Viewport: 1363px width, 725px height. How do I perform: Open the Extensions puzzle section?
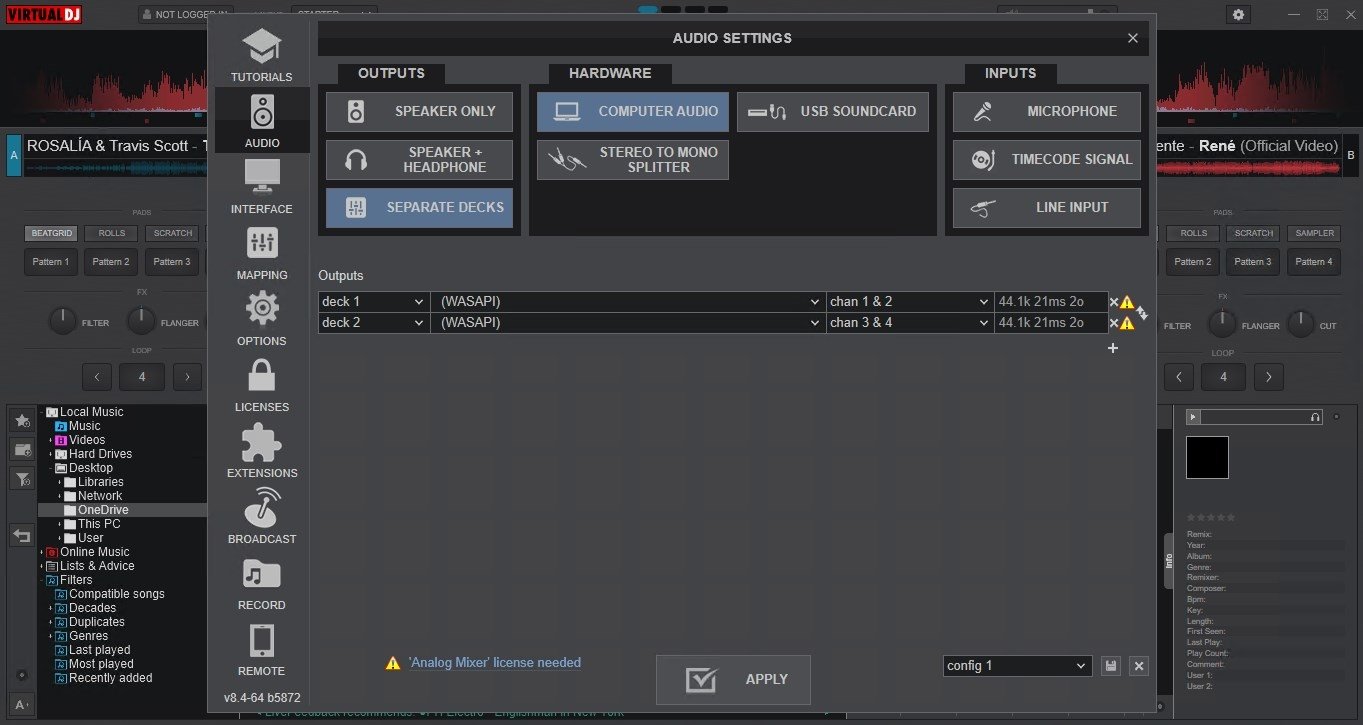pos(262,451)
